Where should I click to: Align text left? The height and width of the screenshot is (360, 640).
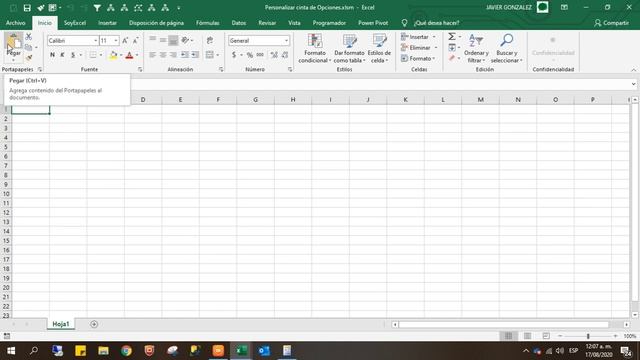coord(152,55)
